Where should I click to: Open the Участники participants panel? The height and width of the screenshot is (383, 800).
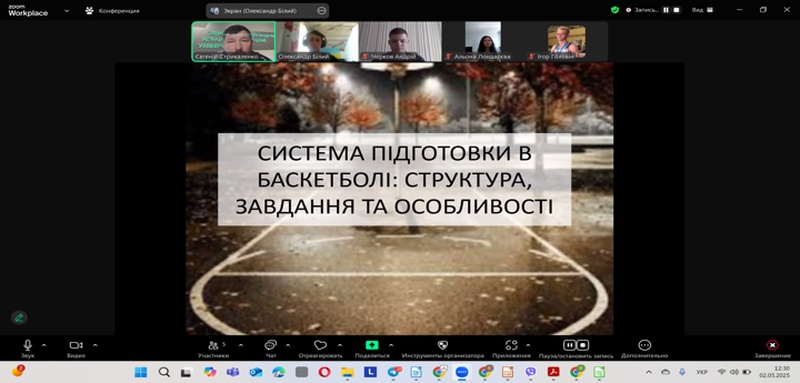click(x=213, y=349)
